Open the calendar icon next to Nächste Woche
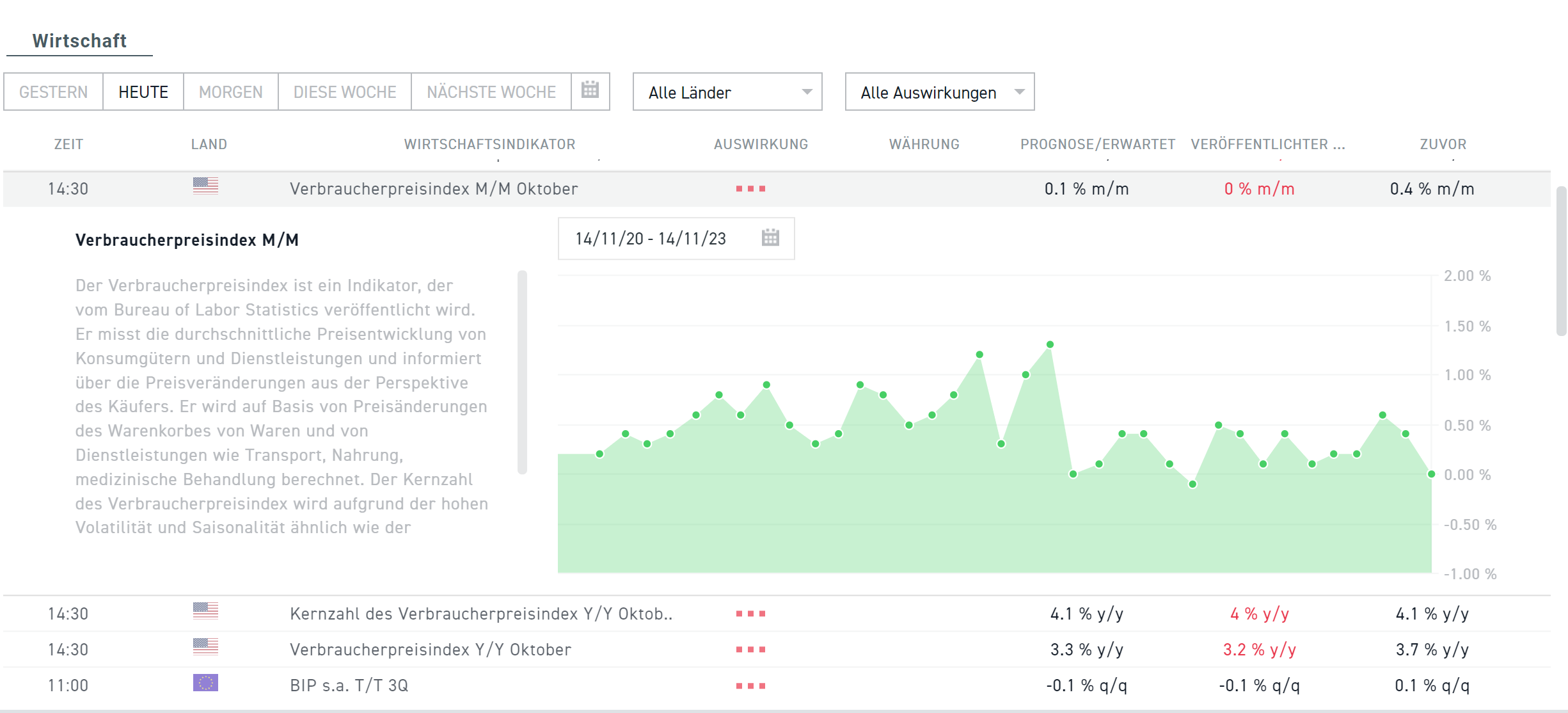The image size is (1568, 713). (x=590, y=90)
